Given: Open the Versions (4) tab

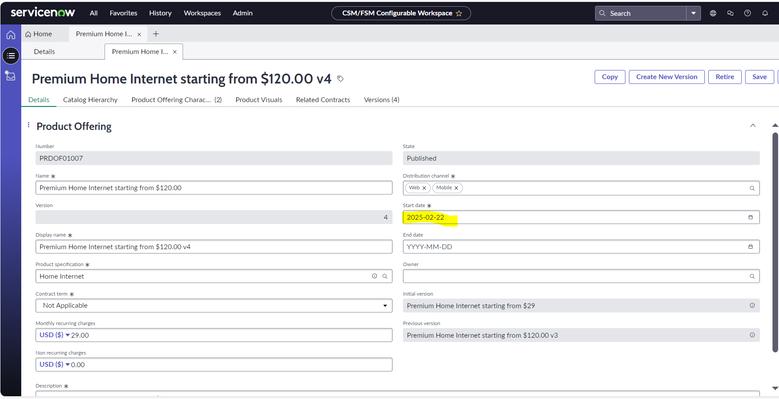Looking at the screenshot, I should point(382,100).
